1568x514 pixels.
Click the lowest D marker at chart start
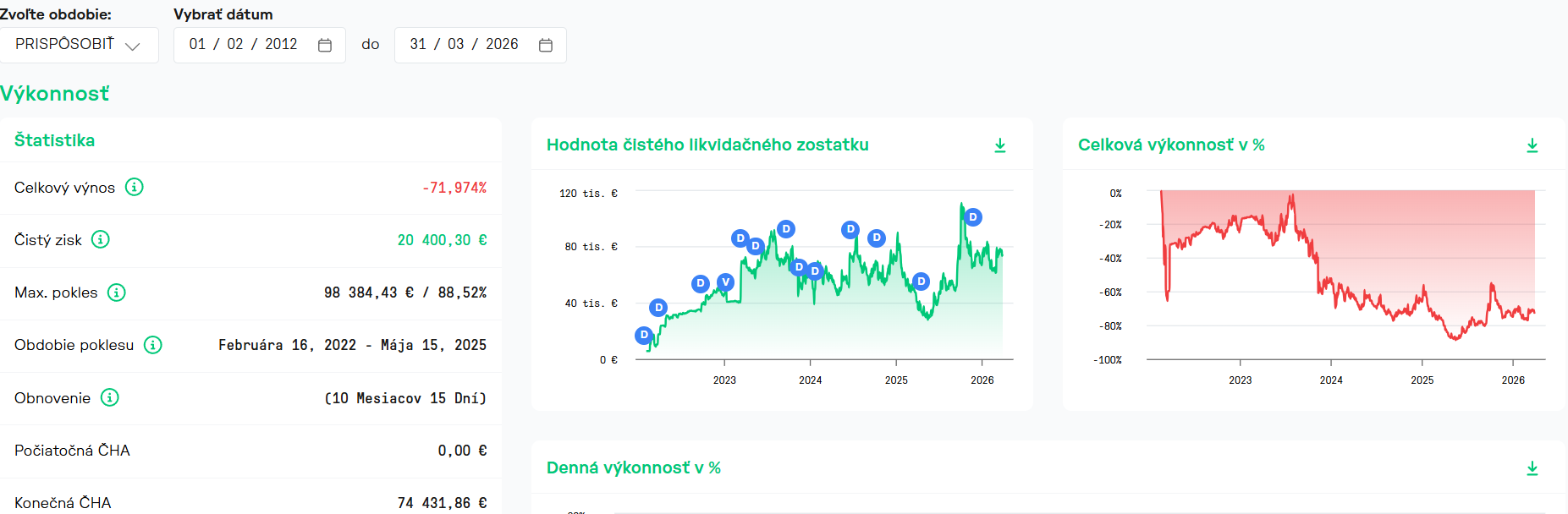(x=645, y=335)
